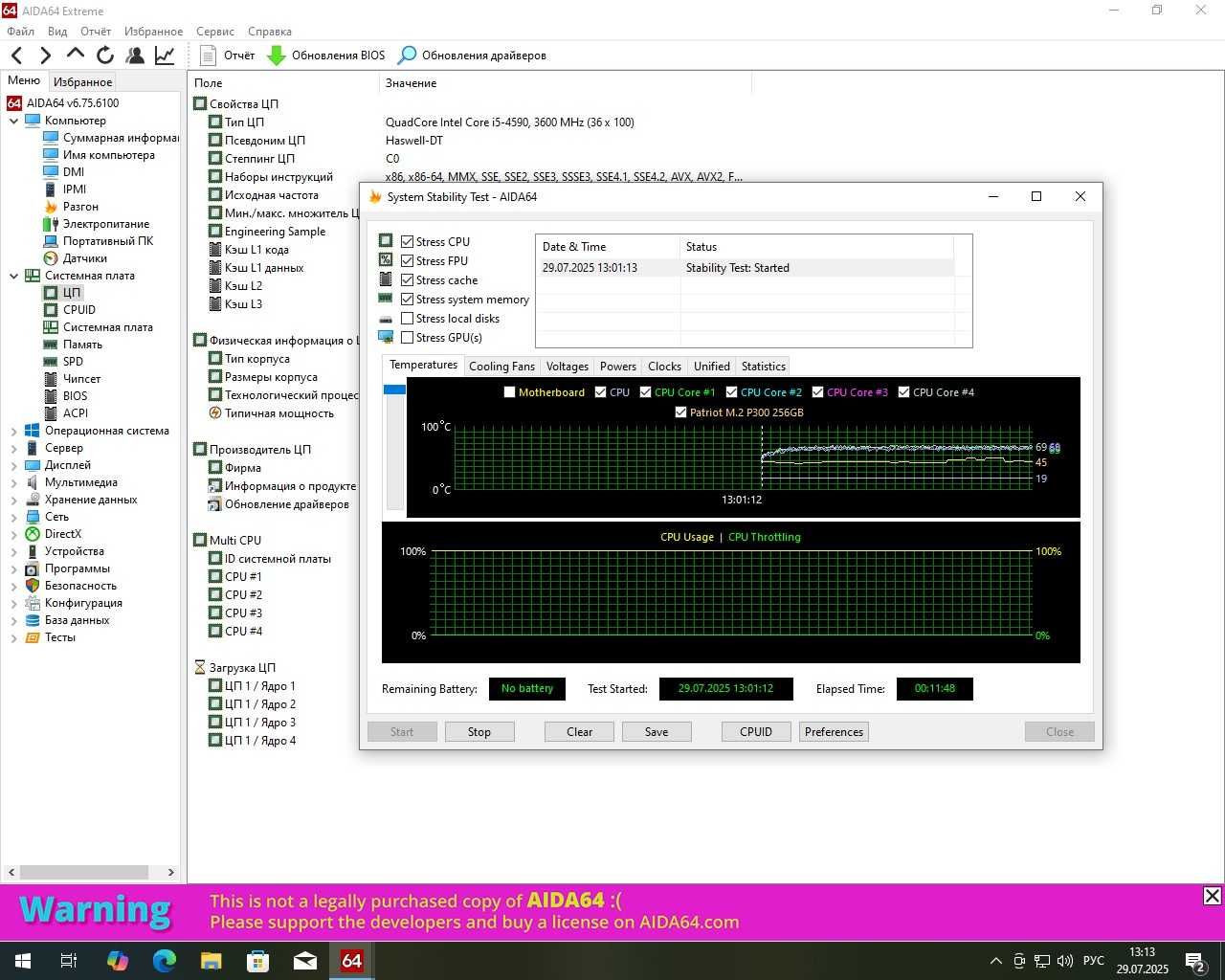The width and height of the screenshot is (1225, 980).
Task: Open Microsoft Store from the taskbar
Action: pyautogui.click(x=257, y=960)
